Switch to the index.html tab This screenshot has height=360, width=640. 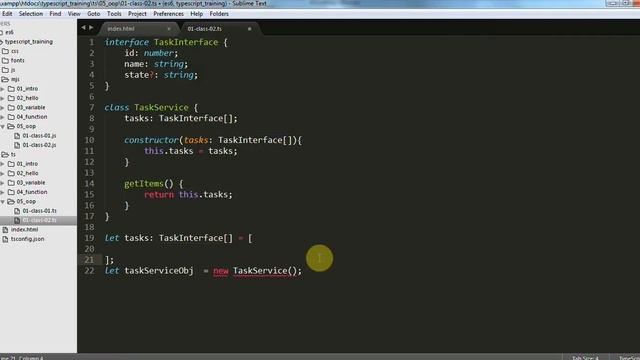pyautogui.click(x=121, y=29)
